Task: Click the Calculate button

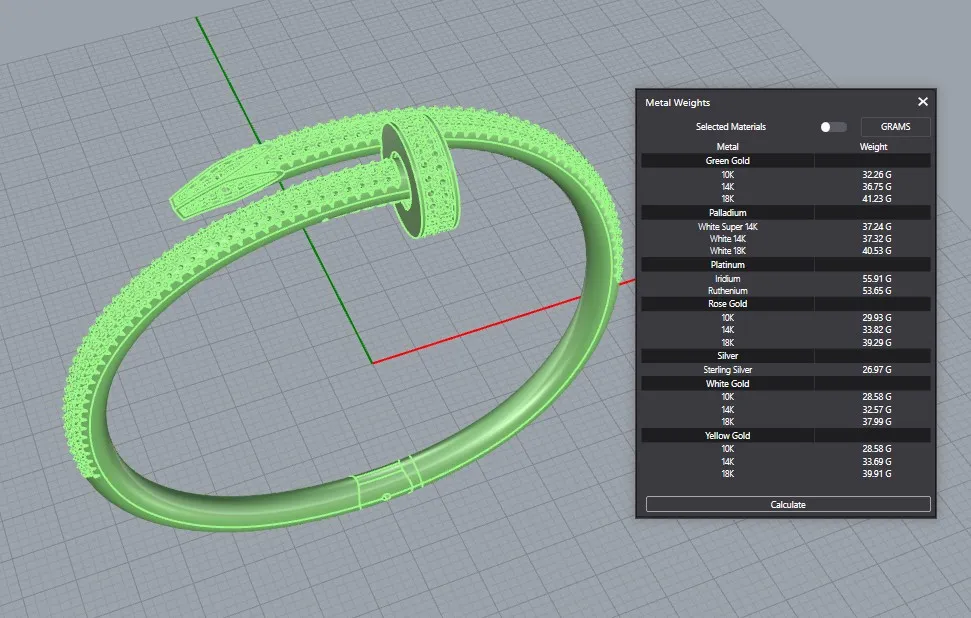Action: [788, 505]
